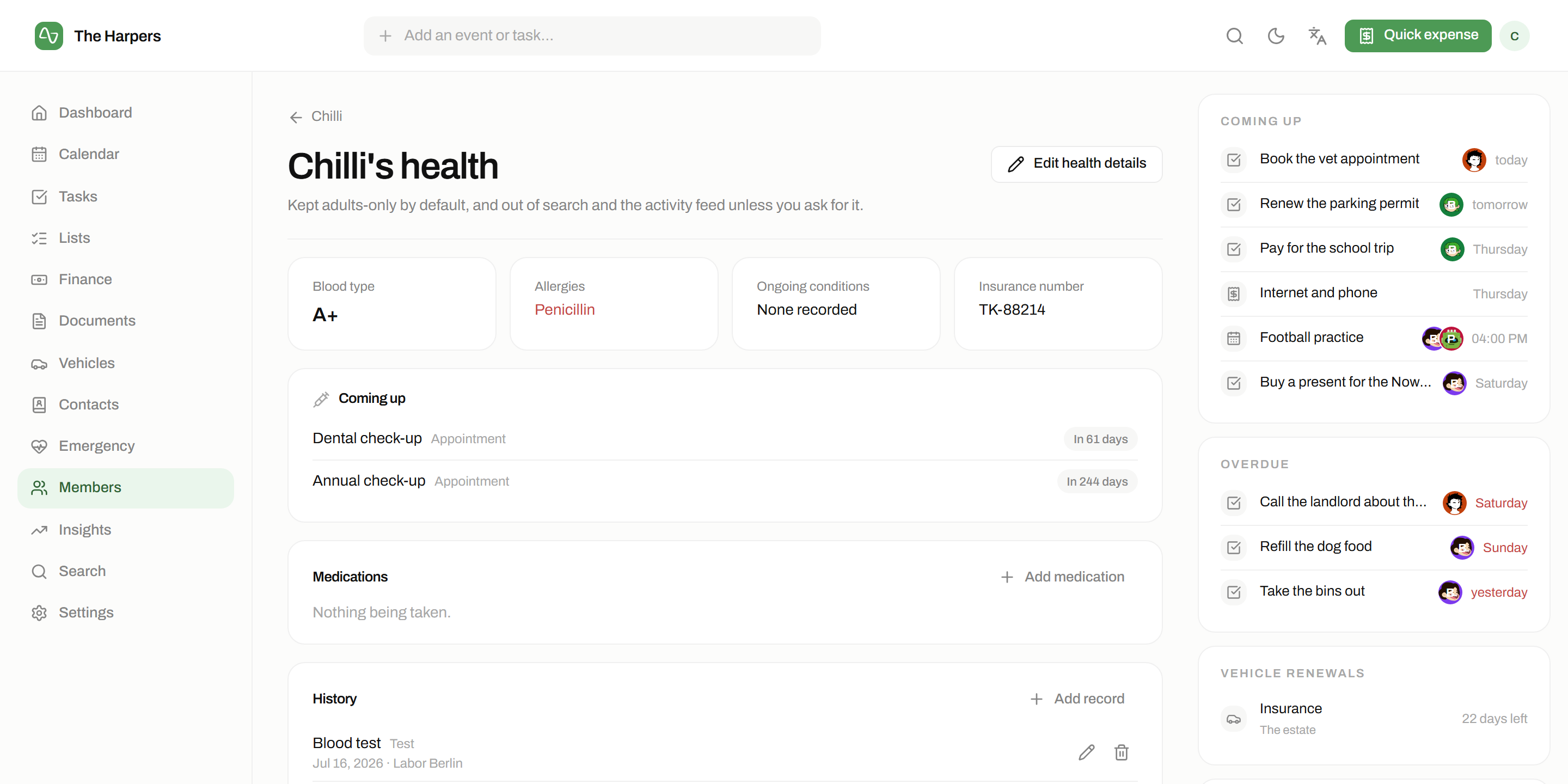Open the Annual check-up appointment row
The image size is (1568, 784).
pos(725,481)
